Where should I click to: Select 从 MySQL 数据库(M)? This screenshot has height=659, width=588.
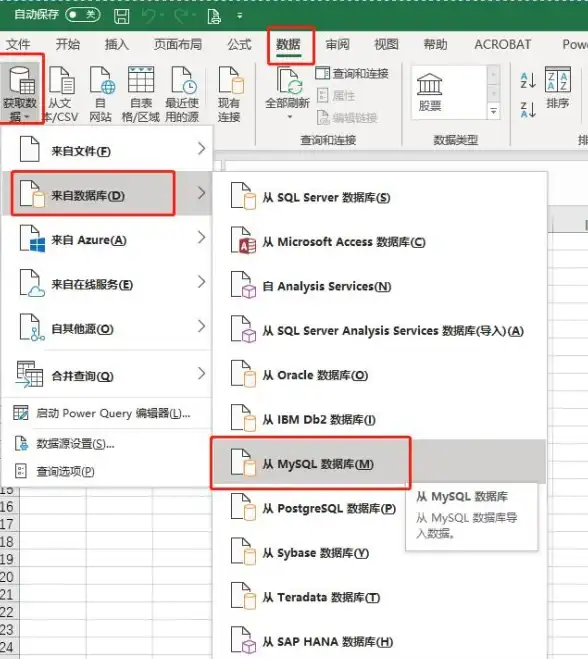click(x=380, y=464)
